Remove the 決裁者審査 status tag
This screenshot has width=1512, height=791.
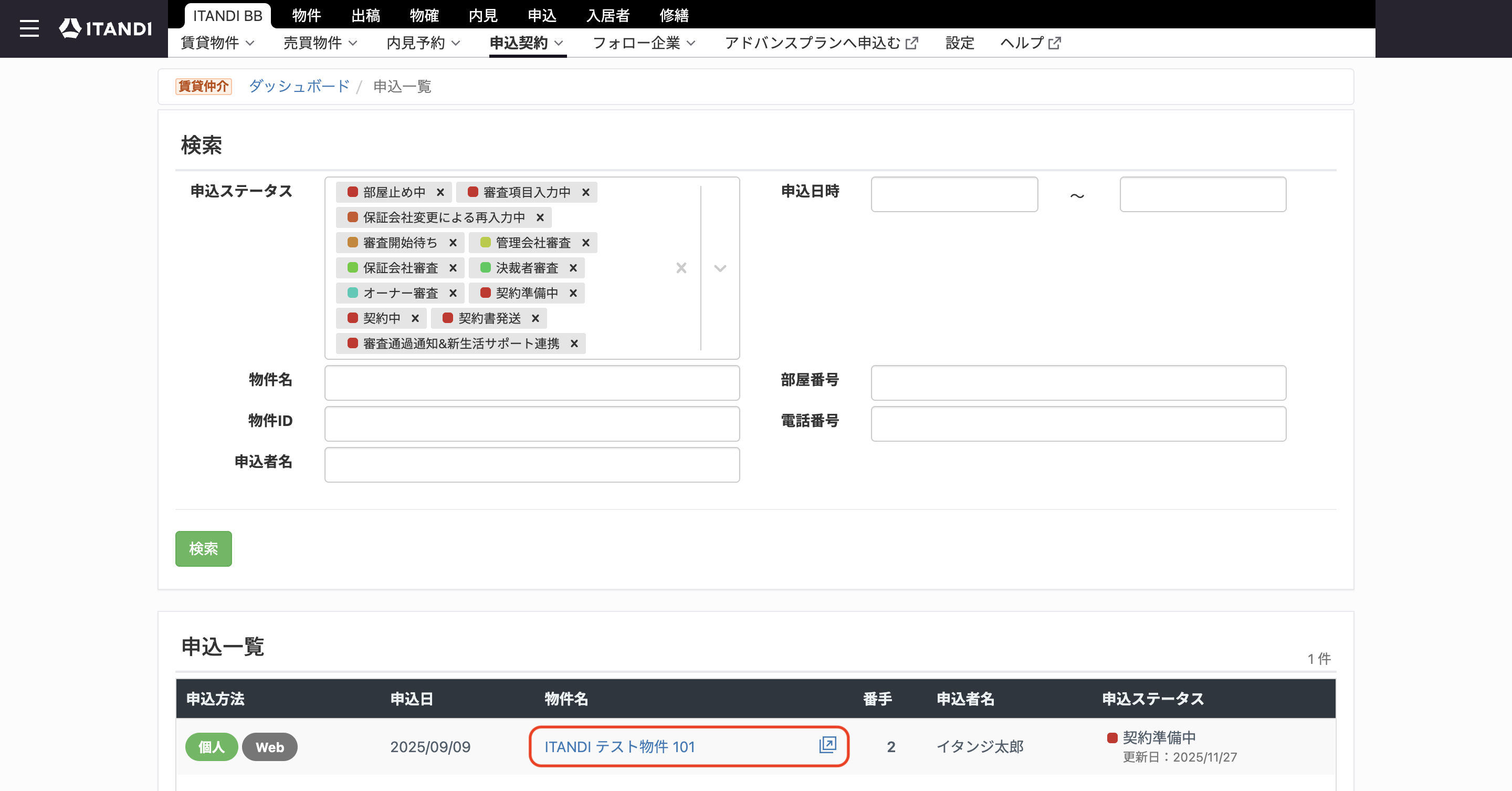[x=573, y=268]
